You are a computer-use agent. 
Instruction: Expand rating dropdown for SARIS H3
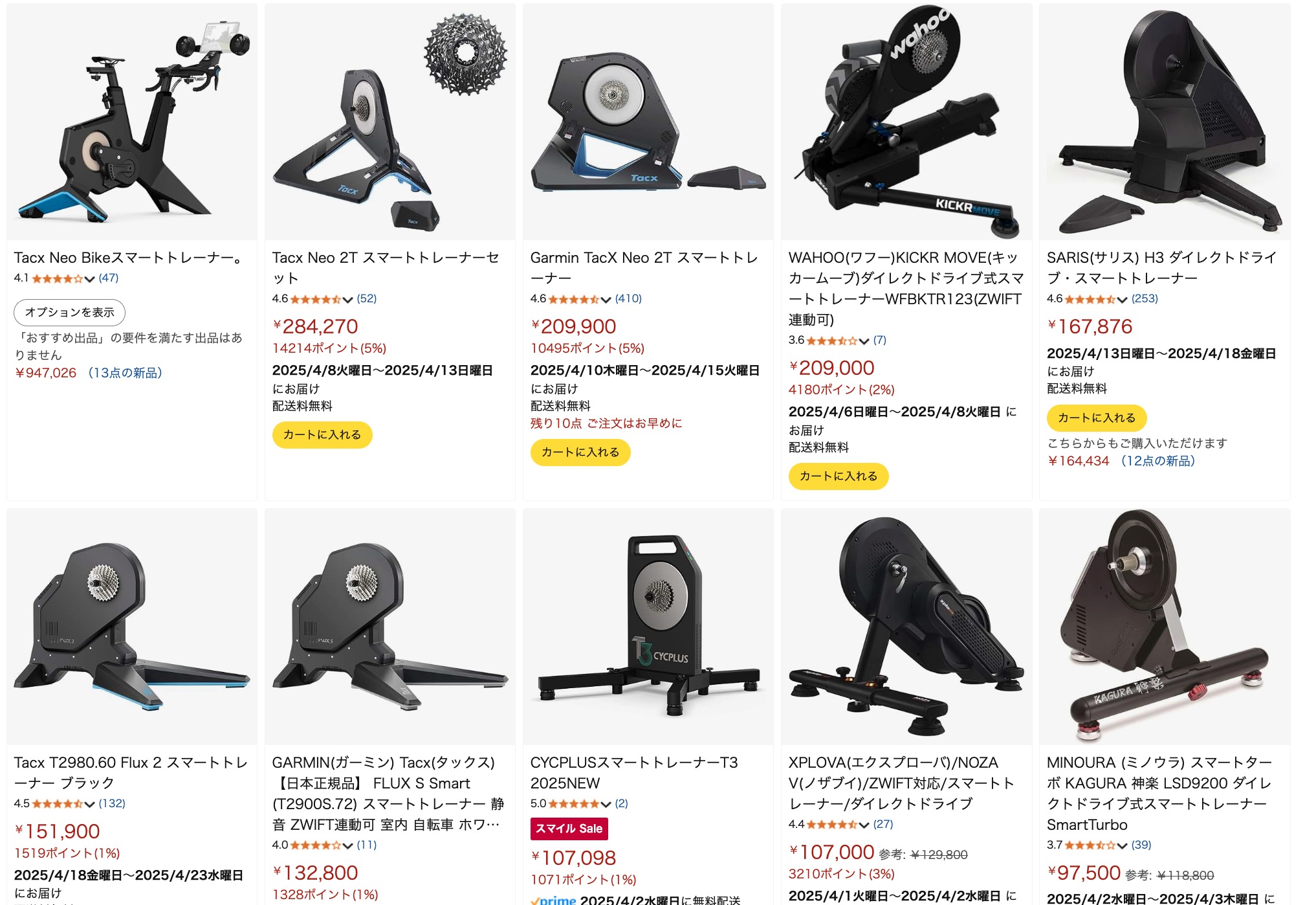coord(1123,300)
